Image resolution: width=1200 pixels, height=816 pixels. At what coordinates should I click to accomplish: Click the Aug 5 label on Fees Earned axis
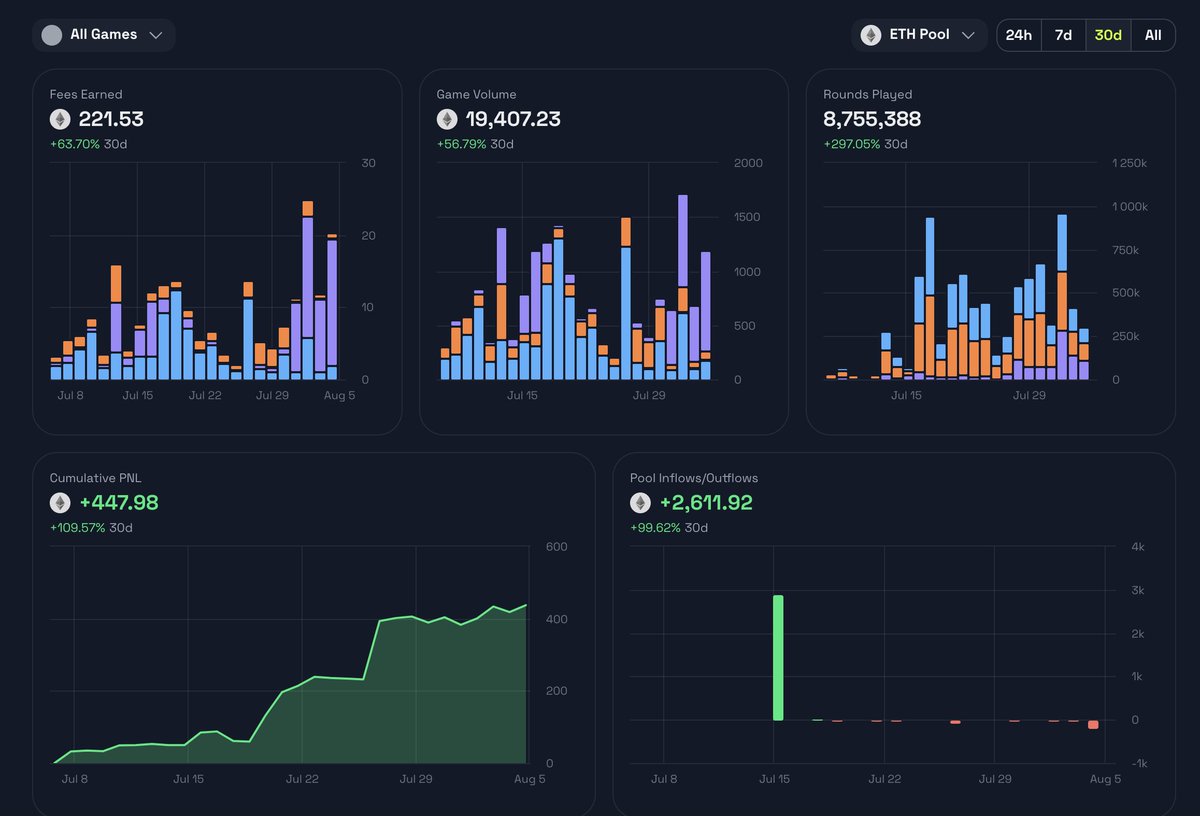(339, 396)
